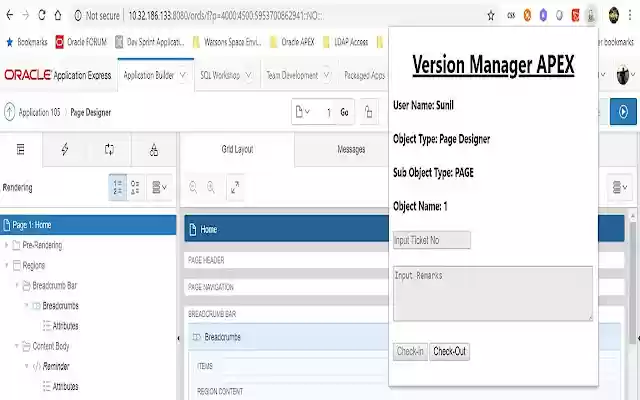Group rendering tree by component type

pyautogui.click(x=135, y=187)
